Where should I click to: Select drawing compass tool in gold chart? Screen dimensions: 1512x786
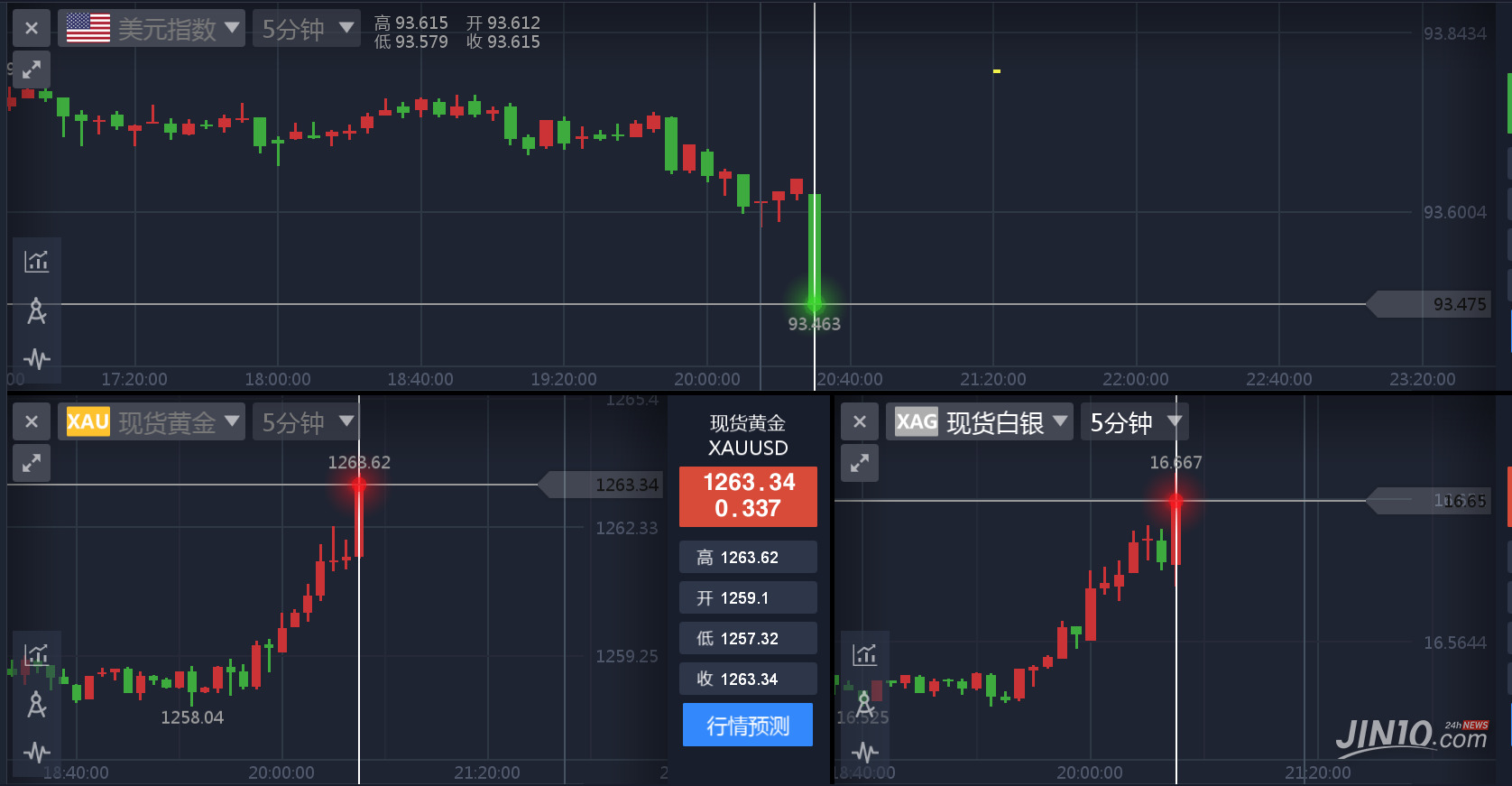(x=36, y=704)
